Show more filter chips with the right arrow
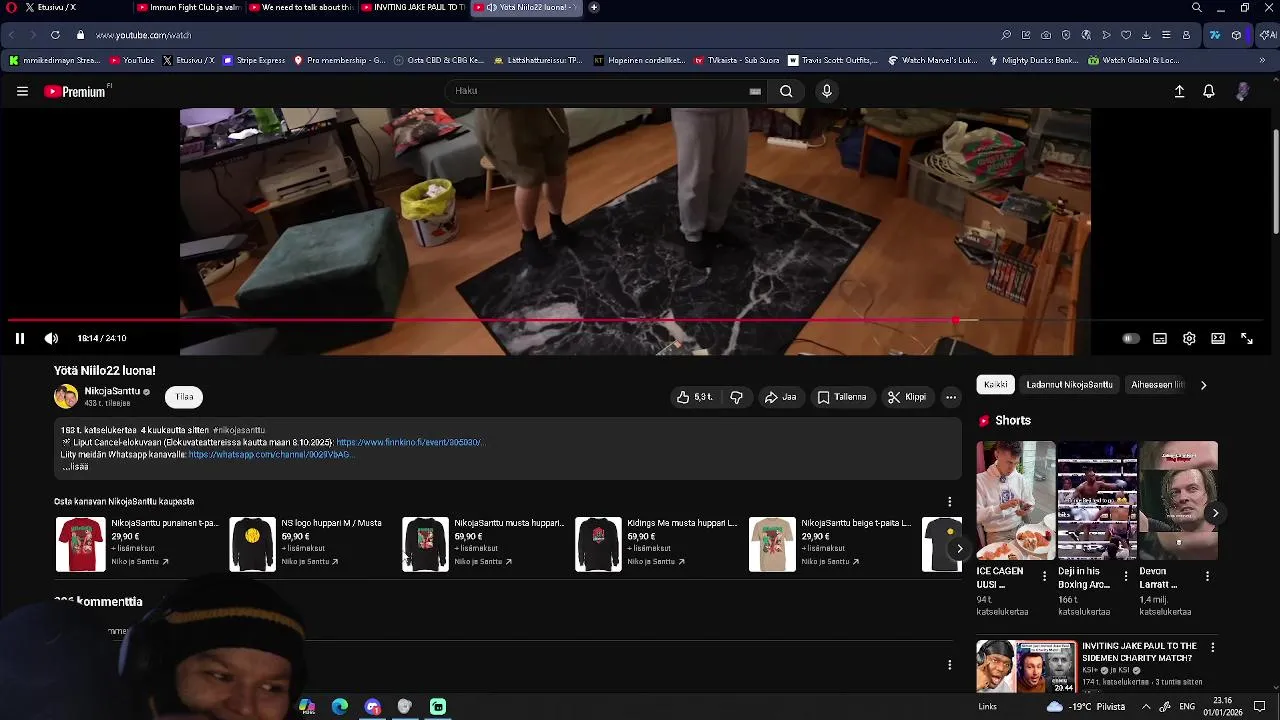Image resolution: width=1280 pixels, height=720 pixels. [x=1203, y=385]
